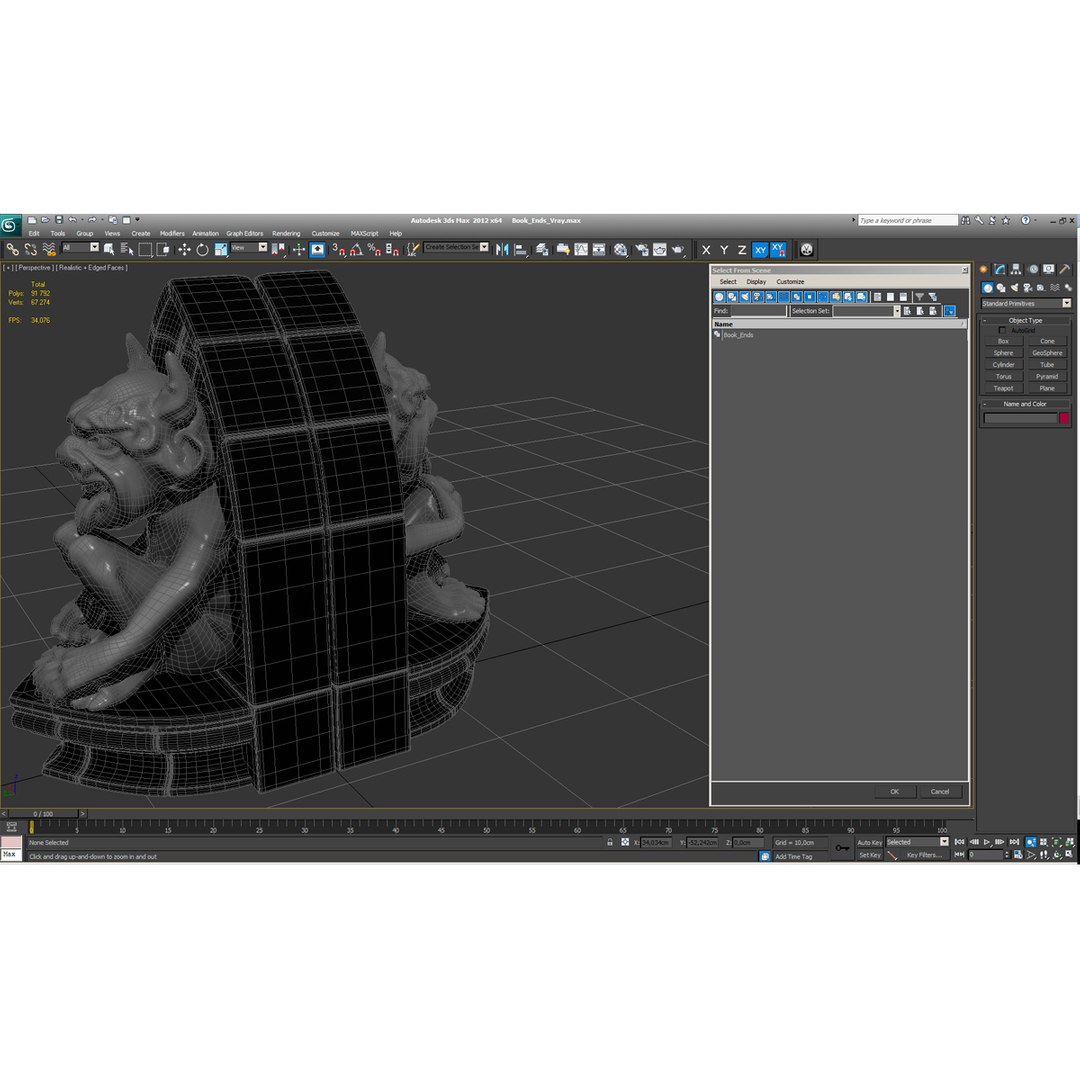Toggle the Auto Key button

tap(869, 842)
